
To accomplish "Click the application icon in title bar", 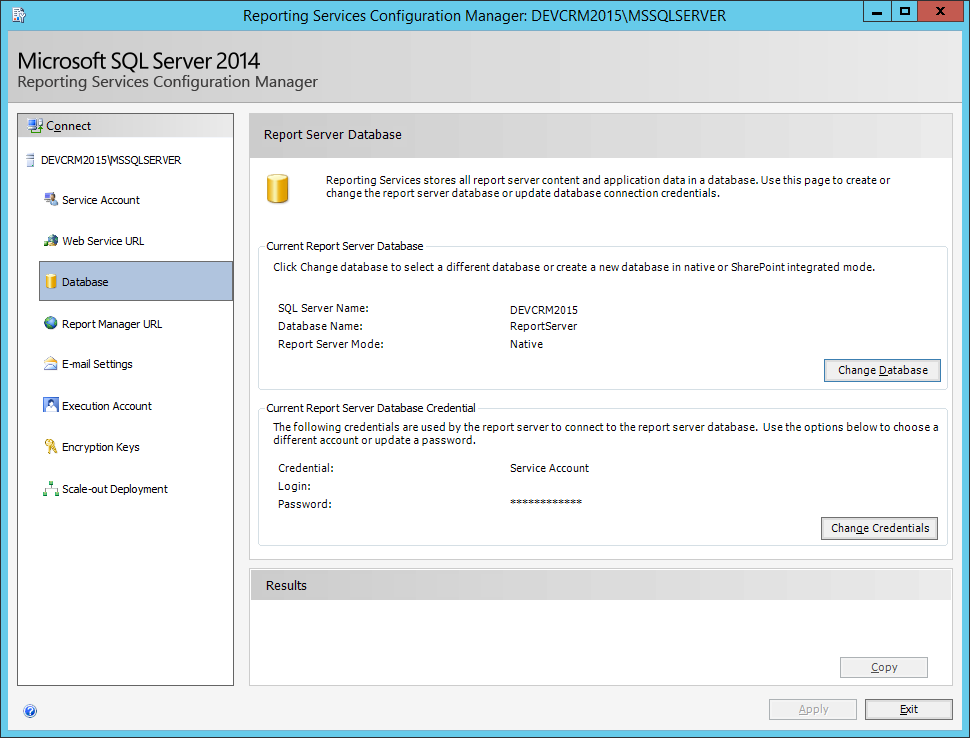I will (x=19, y=15).
